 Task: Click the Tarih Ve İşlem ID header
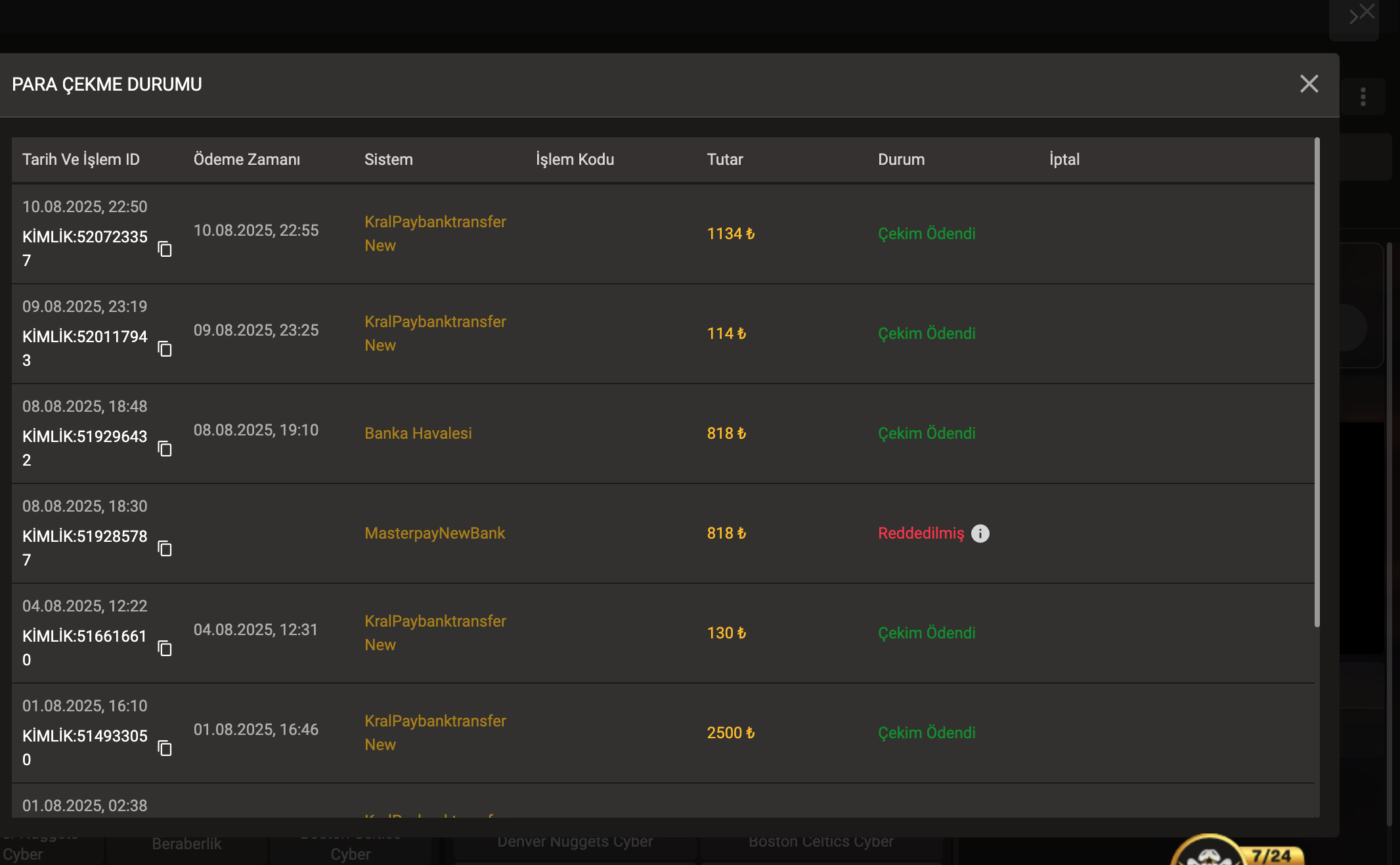[81, 160]
